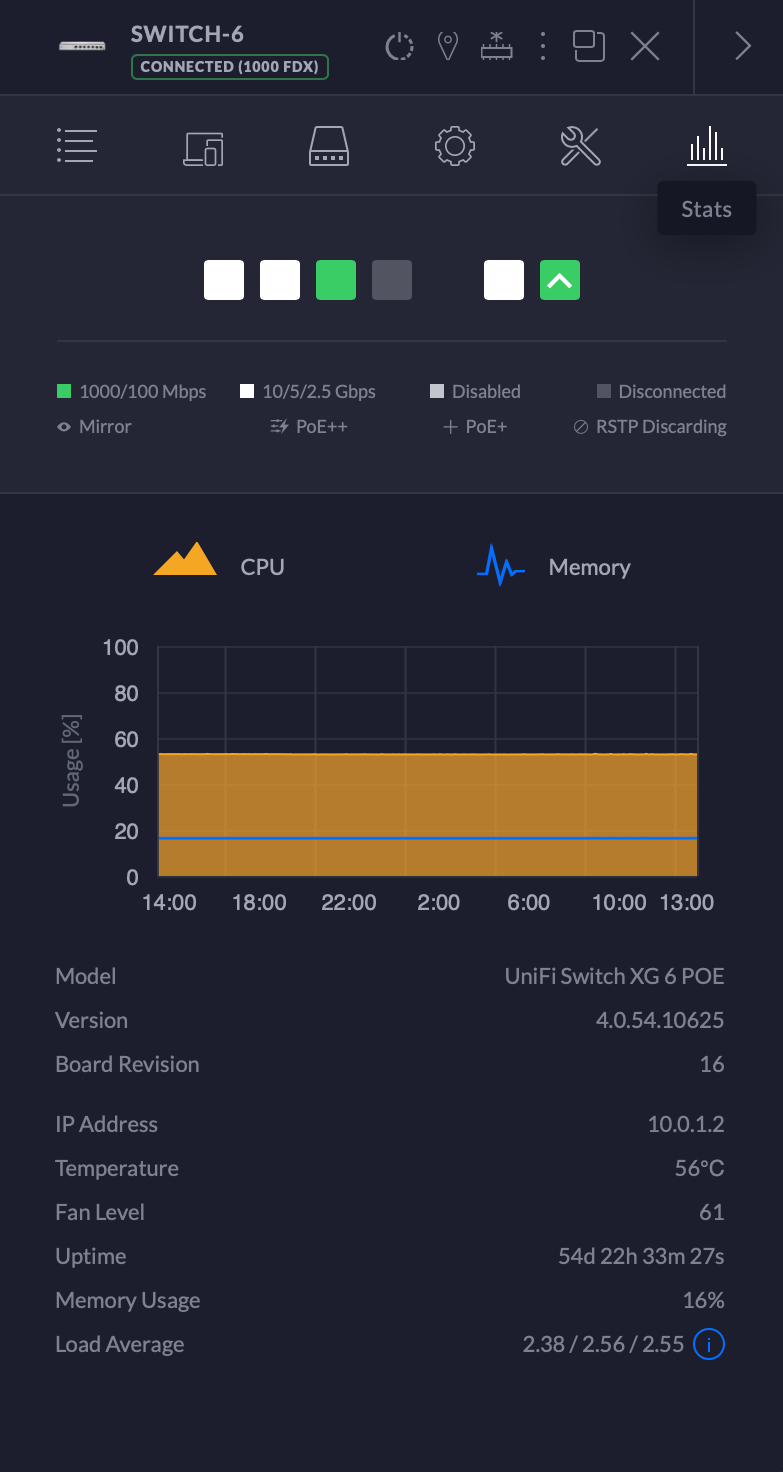Screen dimensions: 783x1472
Task: Select the Settings gear tab icon
Action: point(455,145)
